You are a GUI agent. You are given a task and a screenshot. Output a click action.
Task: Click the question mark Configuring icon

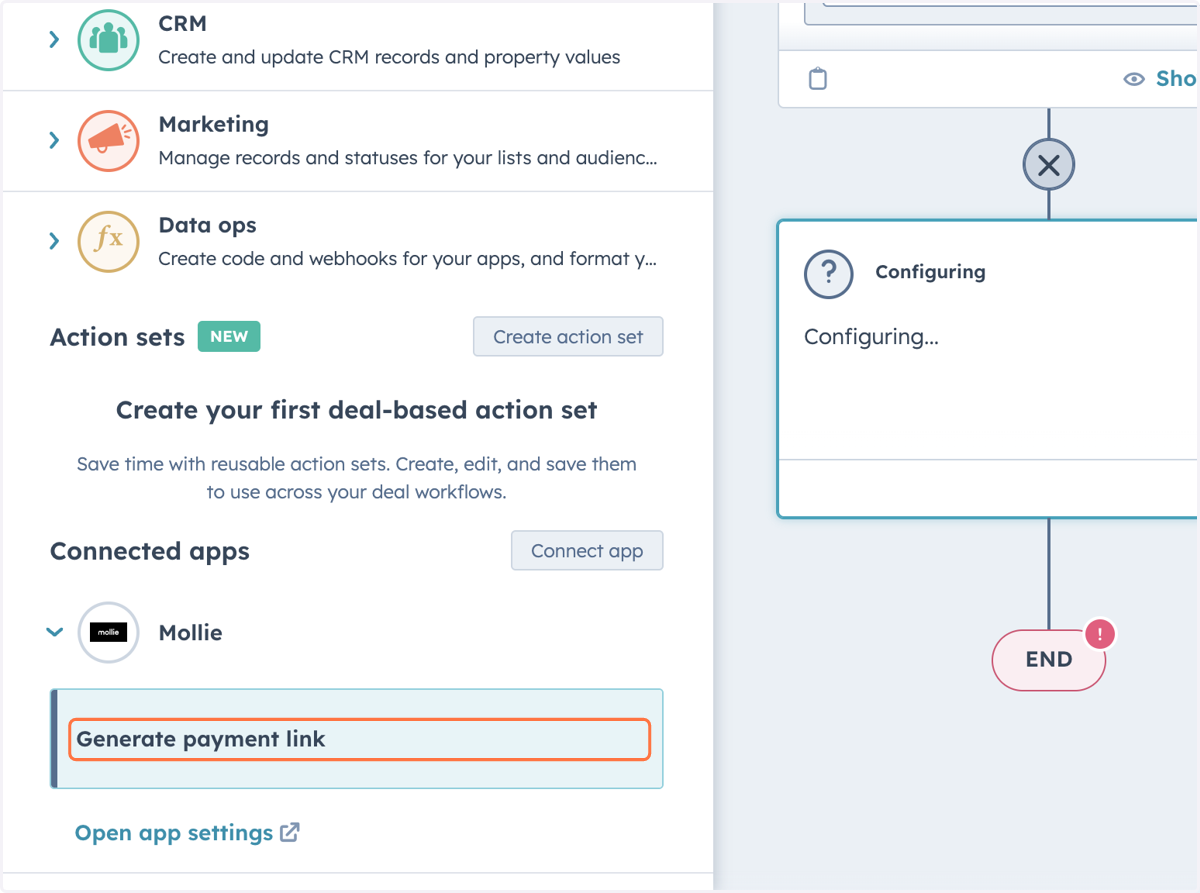click(829, 273)
